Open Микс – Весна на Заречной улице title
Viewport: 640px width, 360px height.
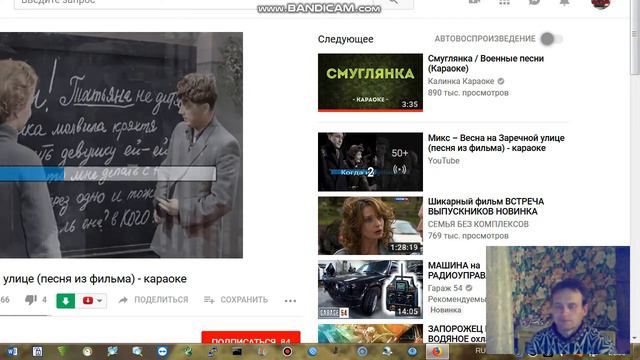tap(496, 143)
